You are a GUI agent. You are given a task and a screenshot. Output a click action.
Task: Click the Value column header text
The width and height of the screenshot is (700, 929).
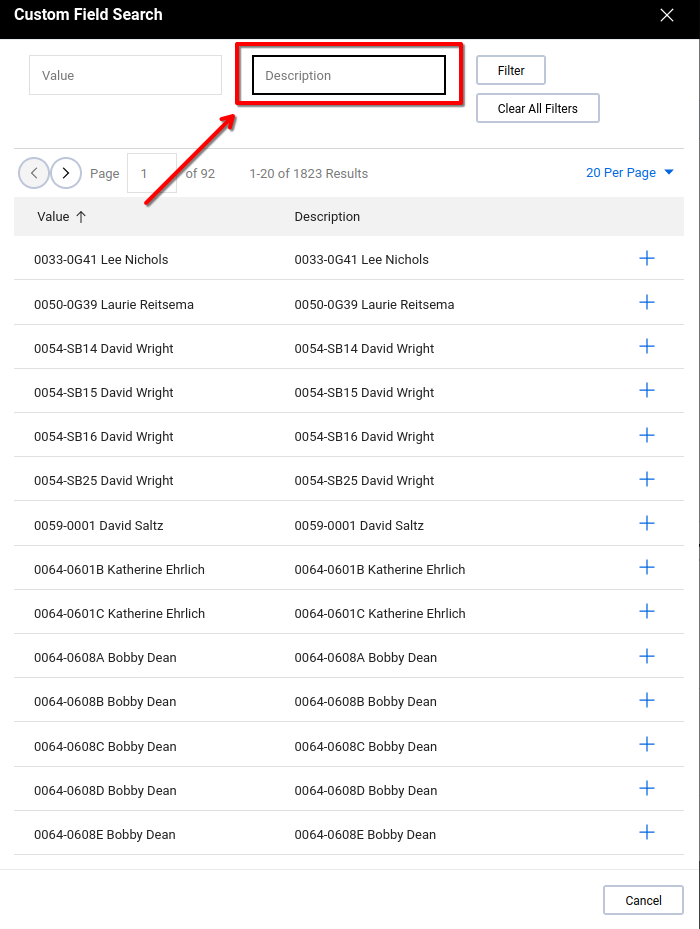pyautogui.click(x=53, y=217)
